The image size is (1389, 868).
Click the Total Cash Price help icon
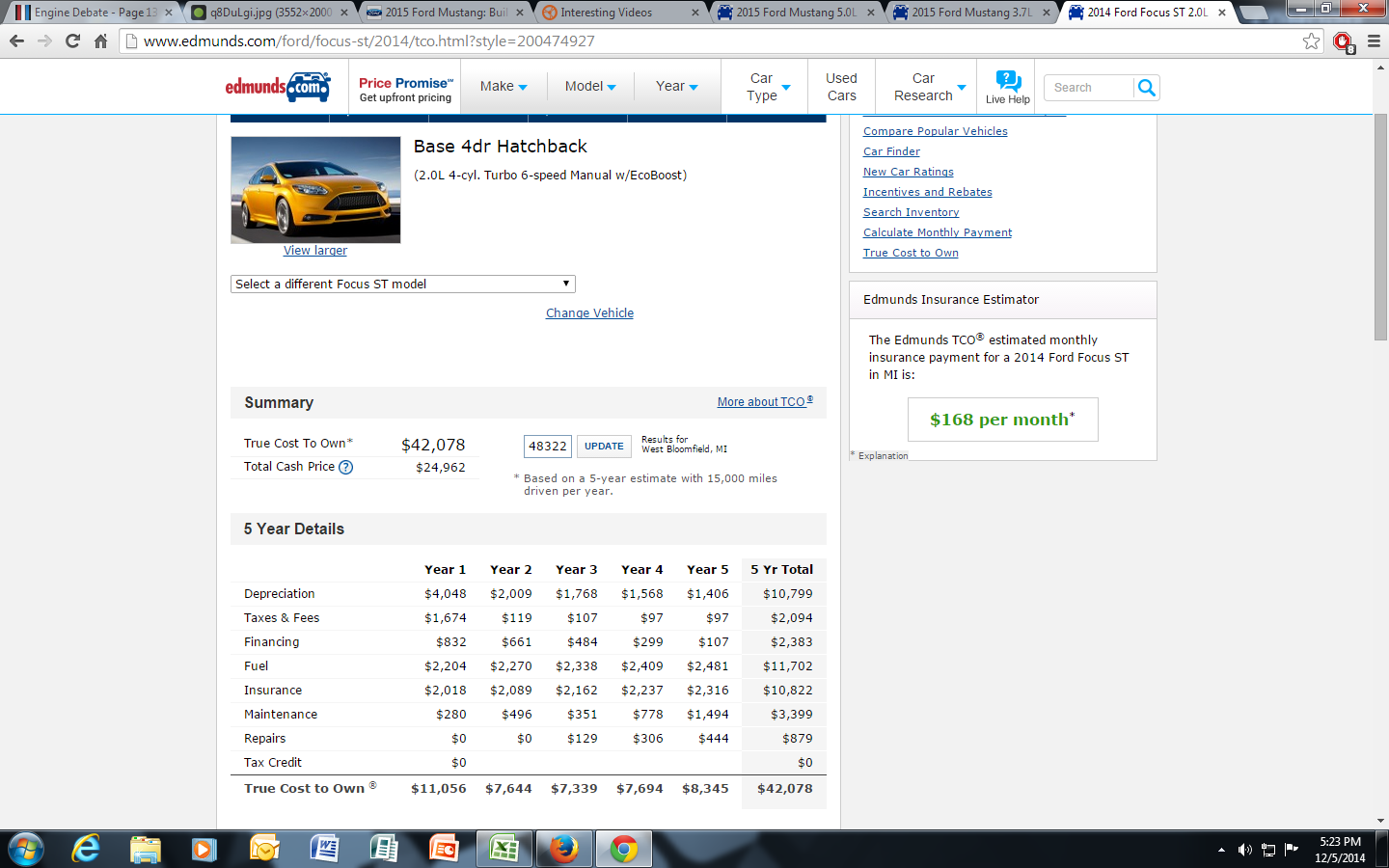click(345, 467)
